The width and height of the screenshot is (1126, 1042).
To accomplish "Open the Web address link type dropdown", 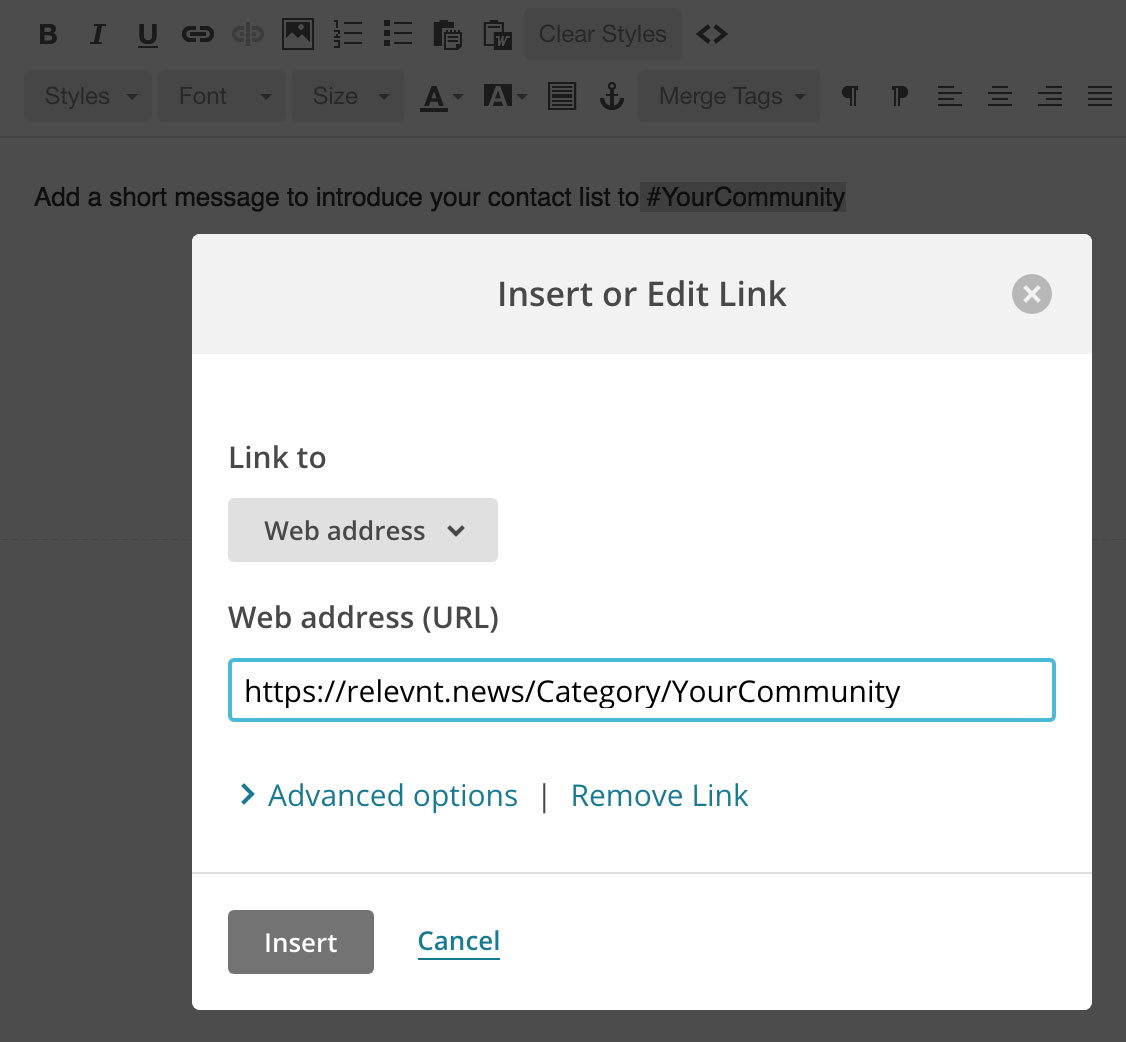I will point(363,530).
